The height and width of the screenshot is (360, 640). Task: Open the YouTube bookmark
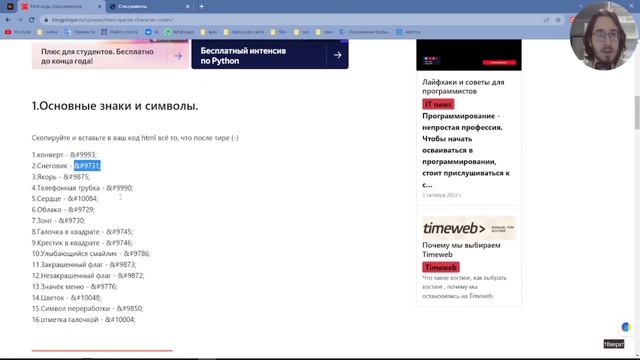pyautogui.click(x=18, y=32)
